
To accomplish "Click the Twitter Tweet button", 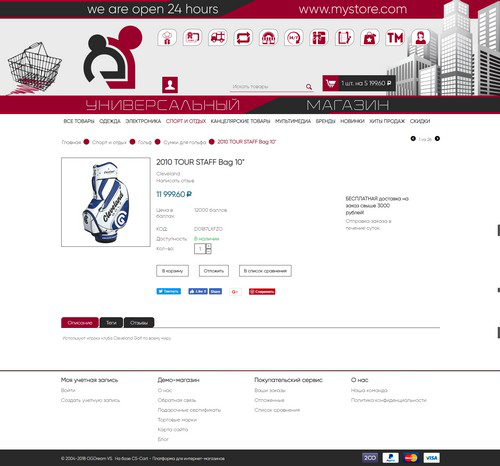I will (x=169, y=291).
